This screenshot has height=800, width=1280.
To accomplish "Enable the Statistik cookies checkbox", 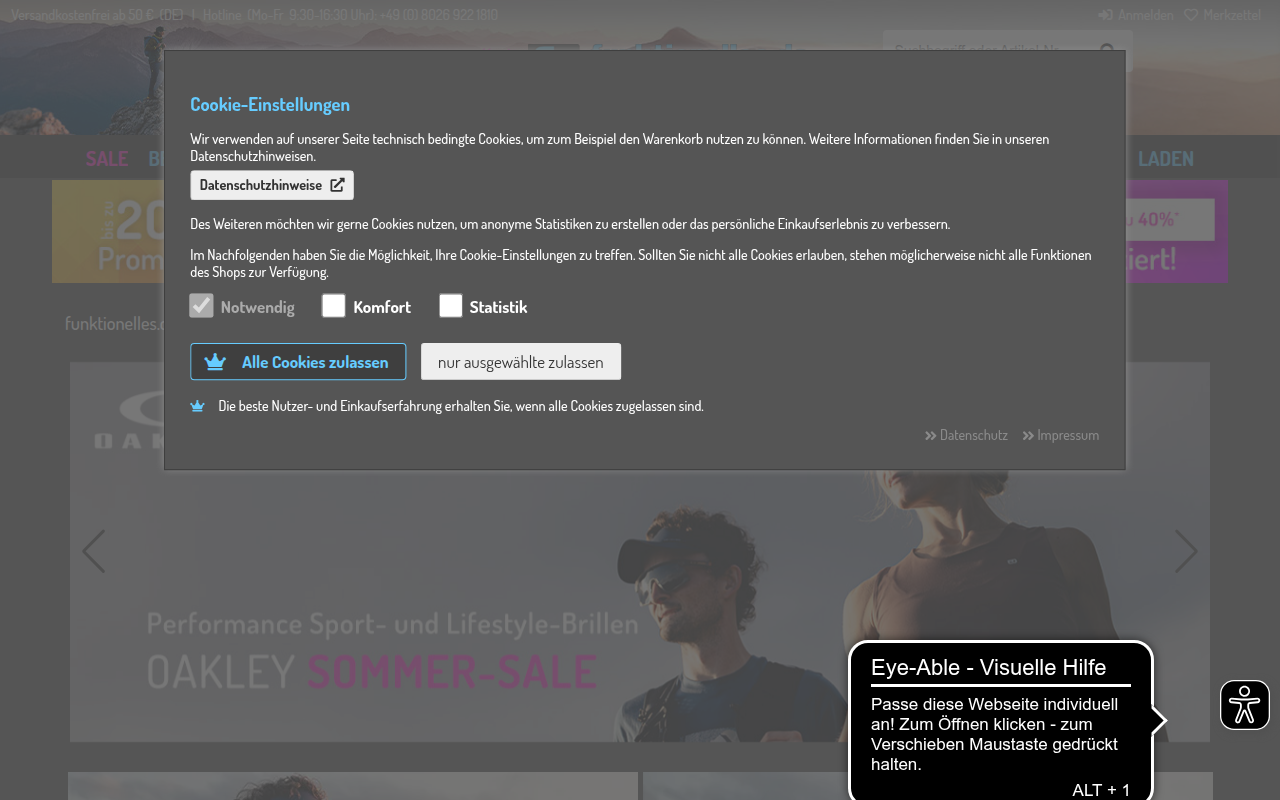I will [450, 306].
